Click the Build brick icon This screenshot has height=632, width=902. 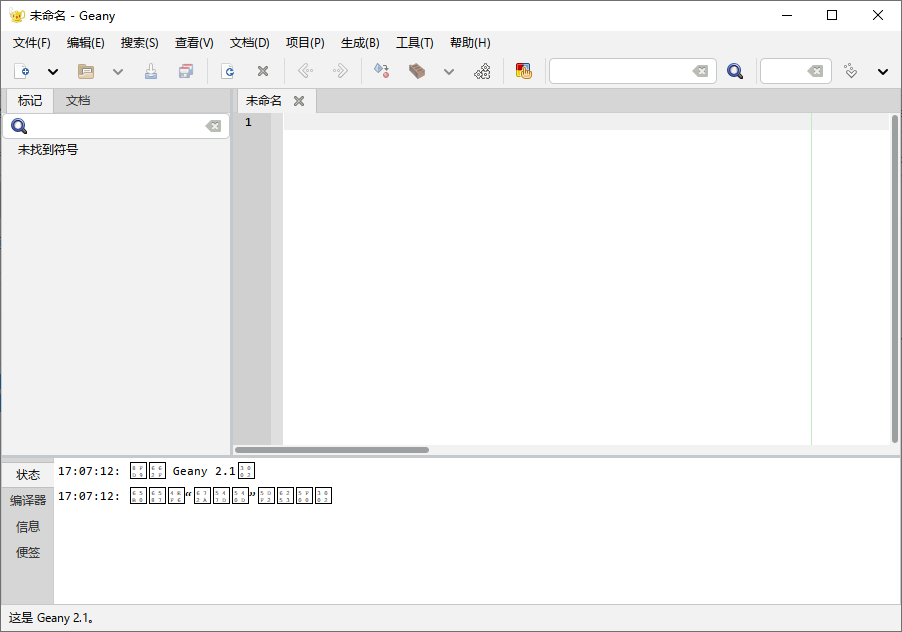[x=417, y=71]
